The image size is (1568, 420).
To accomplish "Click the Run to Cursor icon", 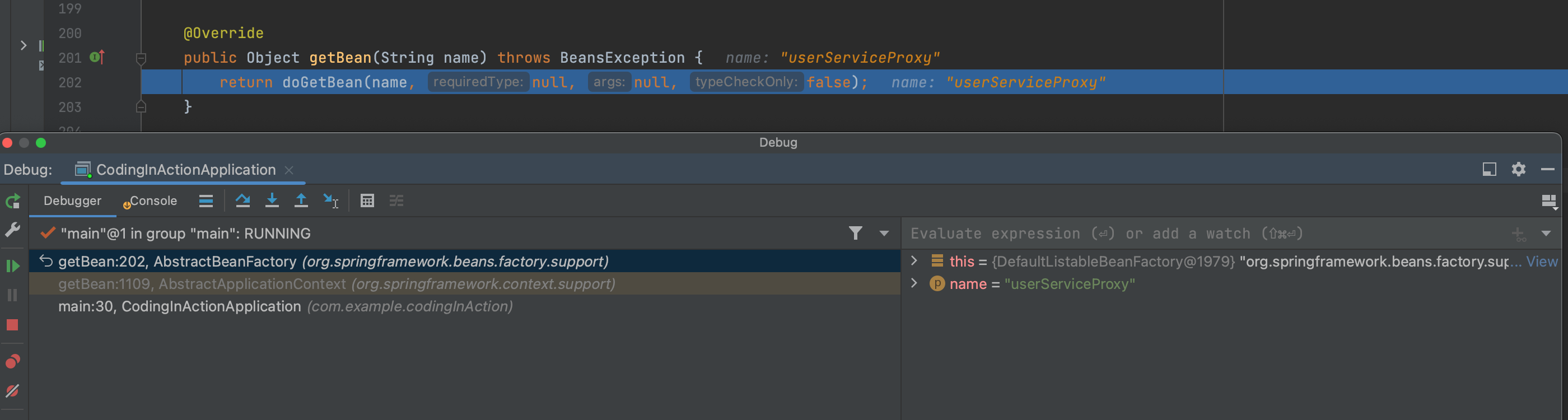I will [330, 200].
